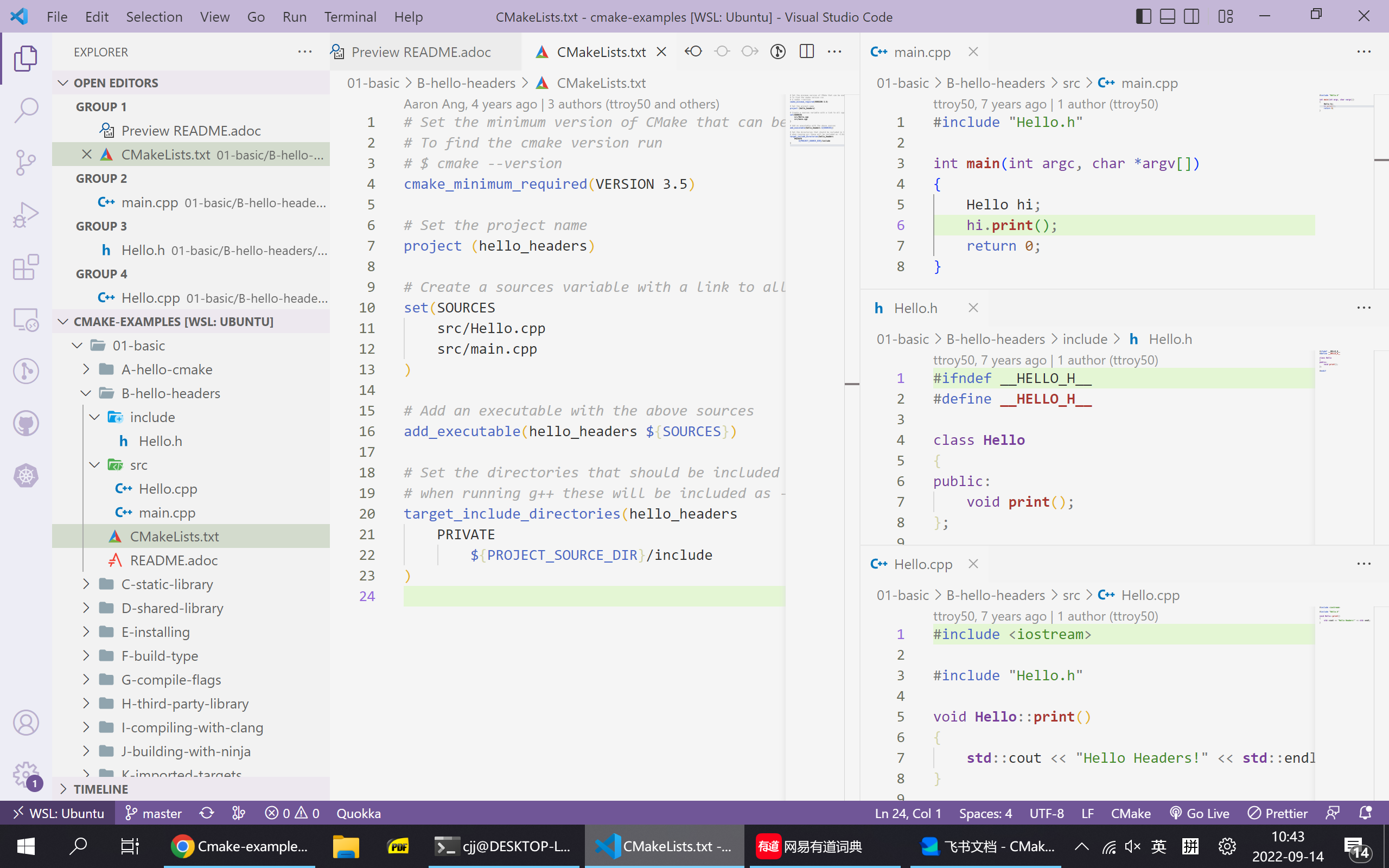Expand the TIMELINE section
Viewport: 1389px width, 868px height.
click(x=100, y=789)
